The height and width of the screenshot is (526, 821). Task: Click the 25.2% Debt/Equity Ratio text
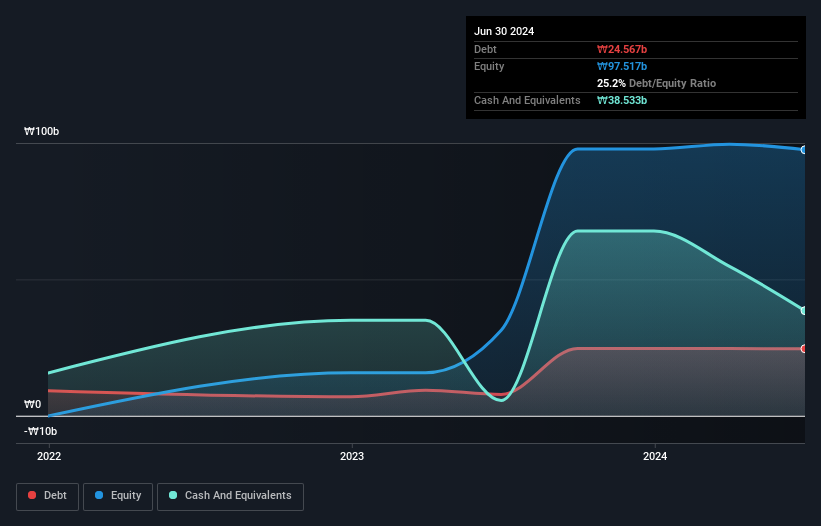pyautogui.click(x=657, y=83)
